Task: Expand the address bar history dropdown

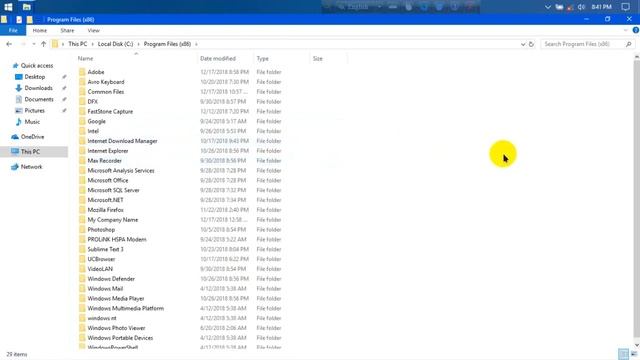Action: pyautogui.click(x=523, y=44)
